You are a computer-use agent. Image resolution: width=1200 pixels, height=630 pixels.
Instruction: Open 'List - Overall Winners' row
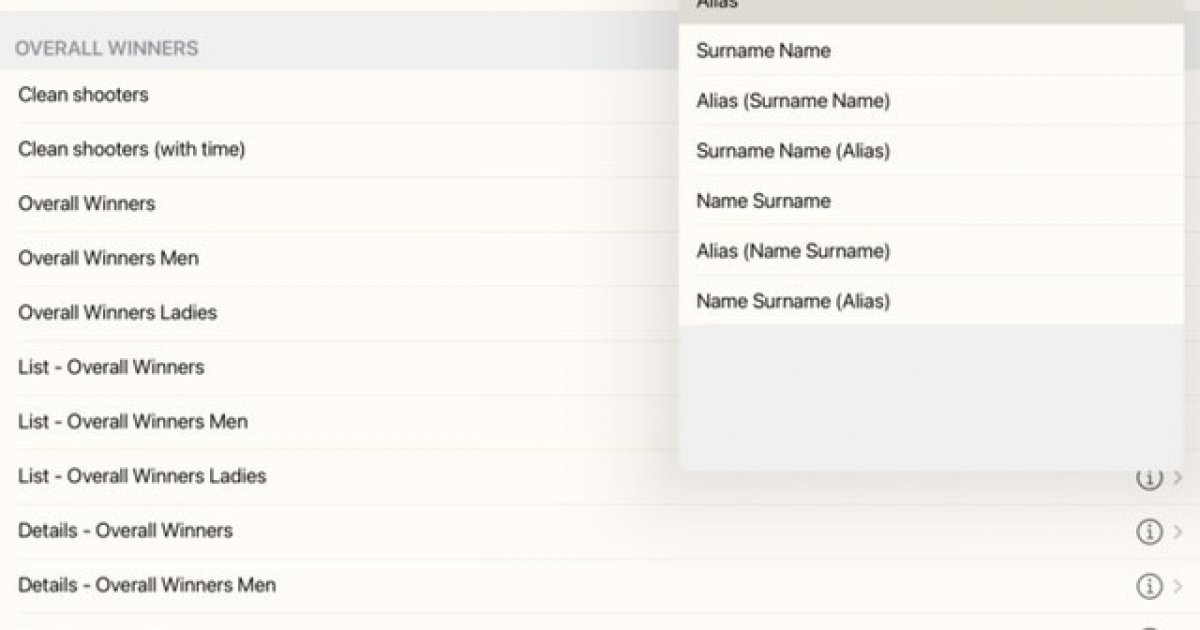(111, 367)
